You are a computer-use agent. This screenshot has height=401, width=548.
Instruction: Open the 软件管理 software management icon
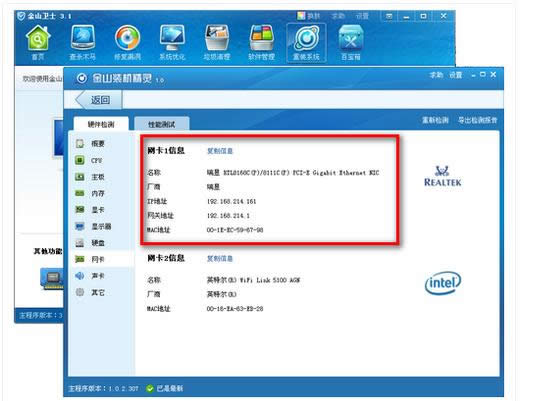(x=261, y=43)
